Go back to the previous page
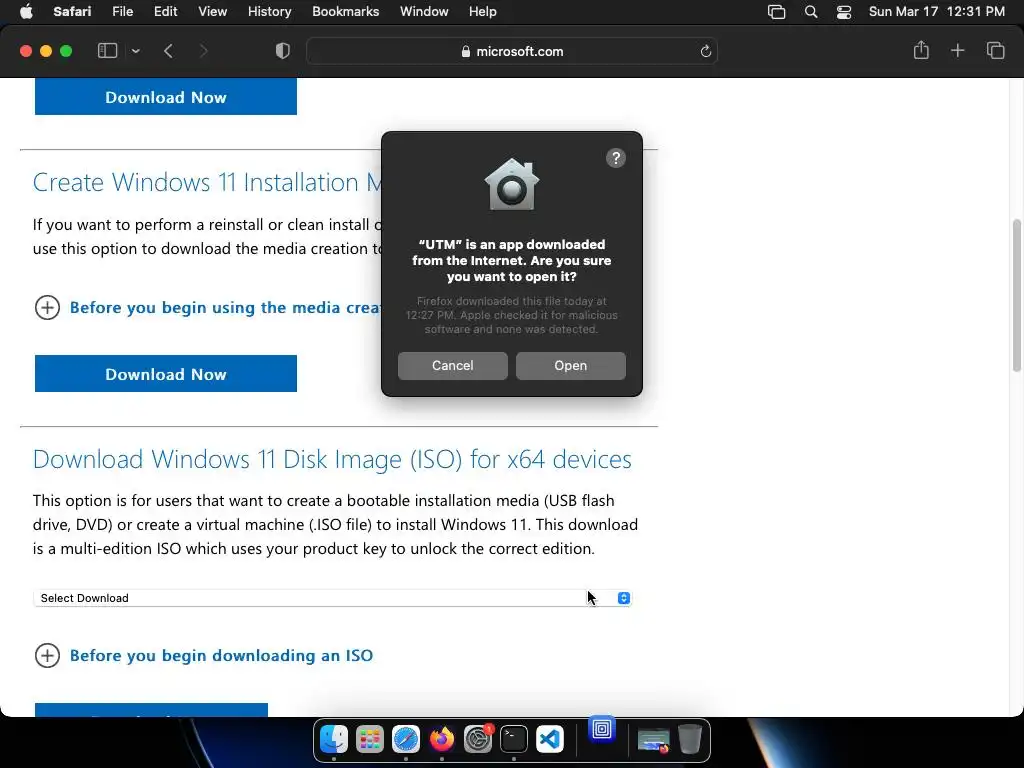Image resolution: width=1024 pixels, height=768 pixels. tap(168, 51)
